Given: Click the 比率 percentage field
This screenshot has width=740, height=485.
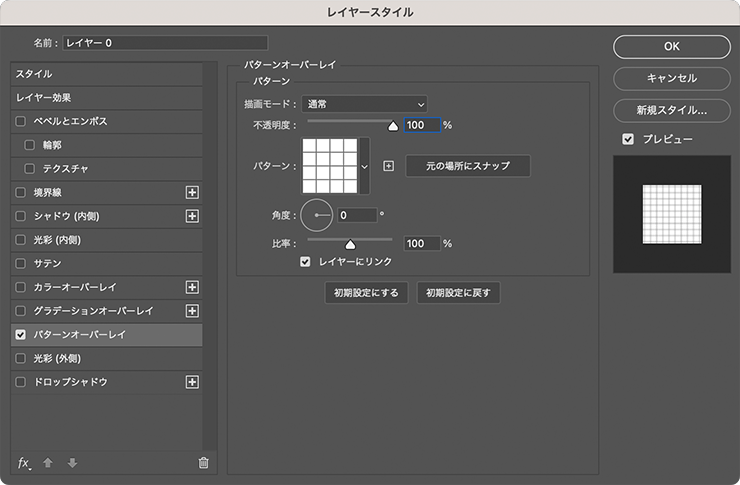Looking at the screenshot, I should tap(422, 243).
